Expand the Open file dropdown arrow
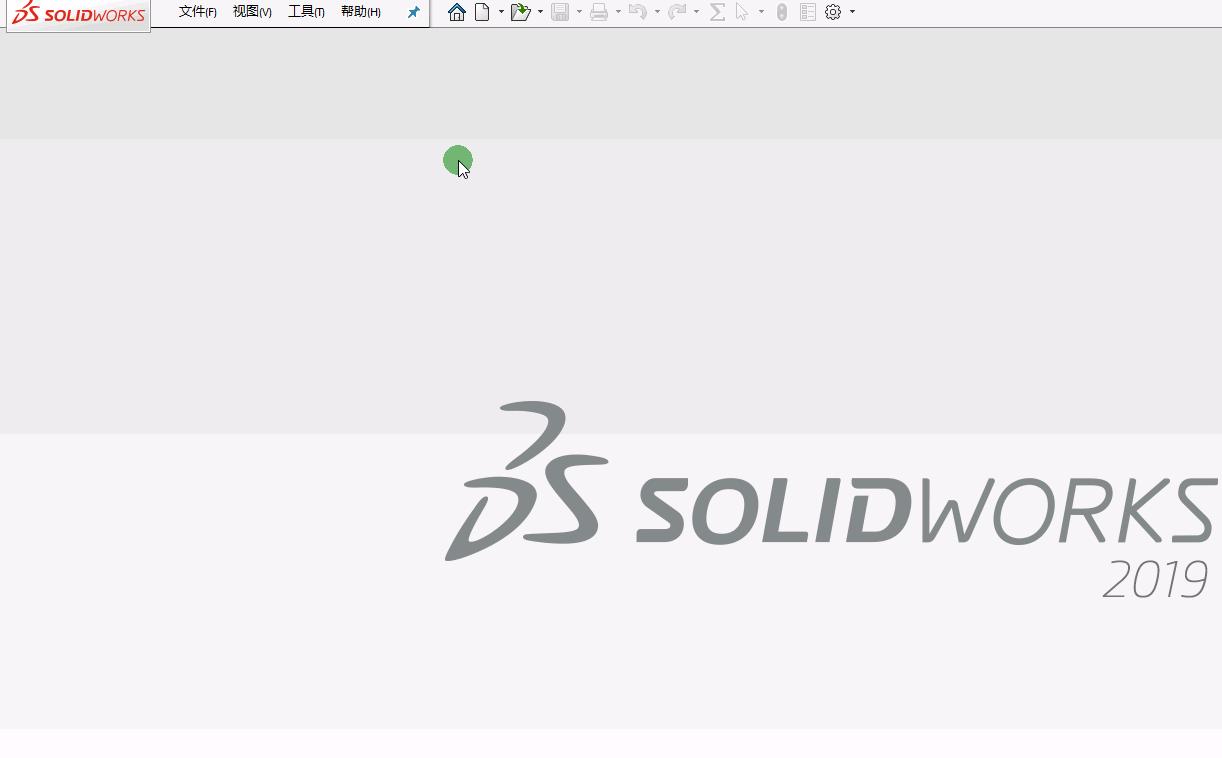The image size is (1222, 758). 540,12
